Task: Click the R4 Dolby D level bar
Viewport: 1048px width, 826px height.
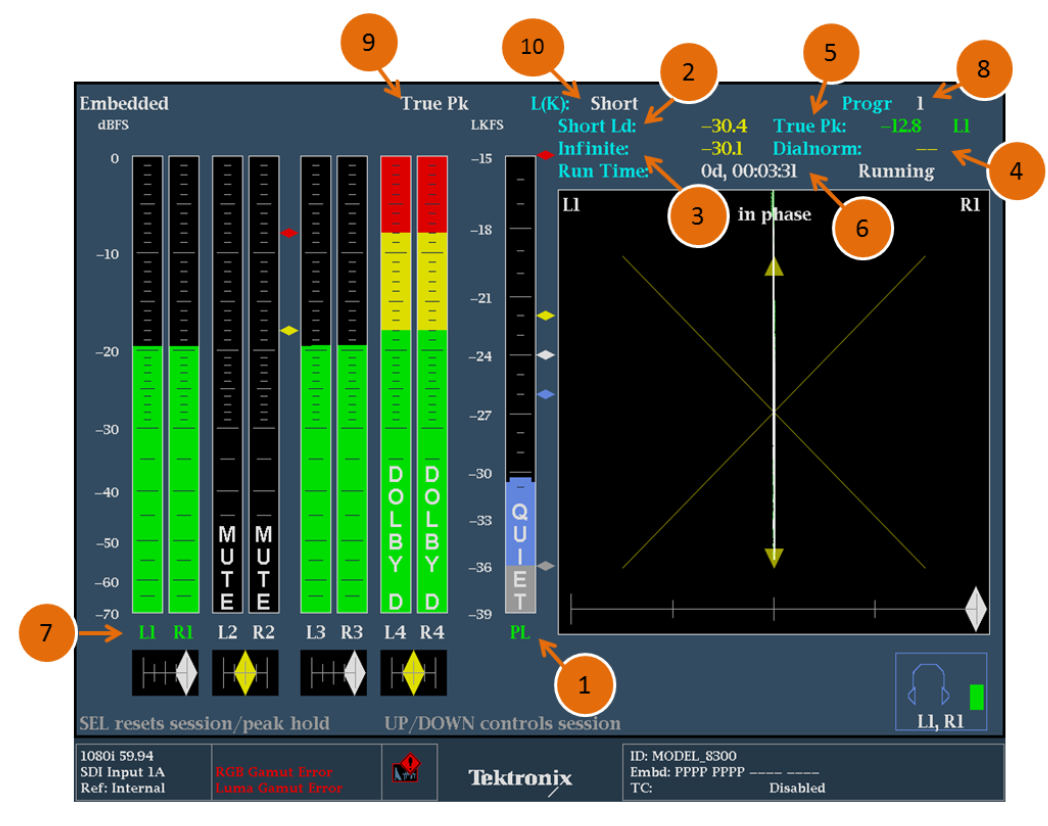Action: (x=432, y=384)
